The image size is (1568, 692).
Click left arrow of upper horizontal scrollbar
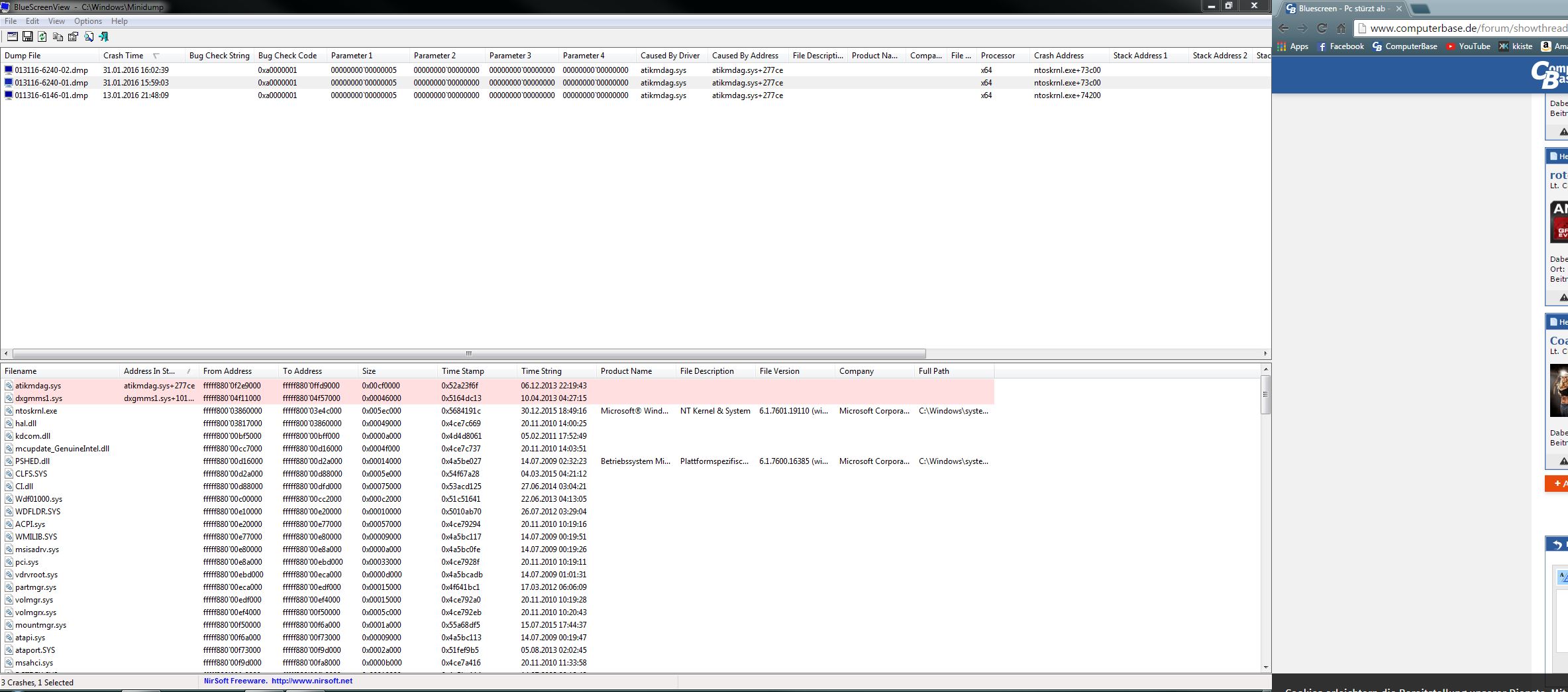[x=6, y=354]
